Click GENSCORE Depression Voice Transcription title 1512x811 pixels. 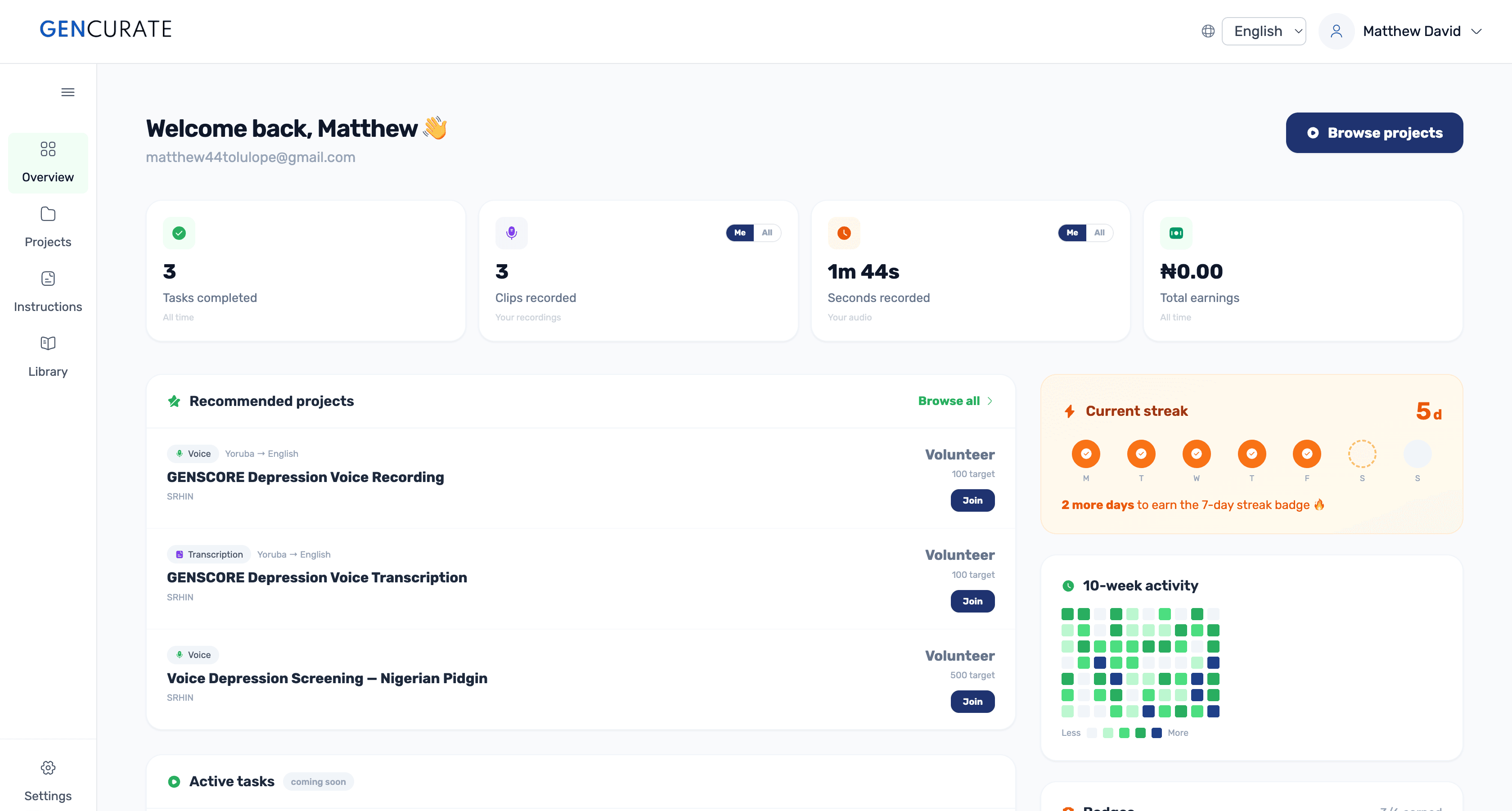point(317,577)
